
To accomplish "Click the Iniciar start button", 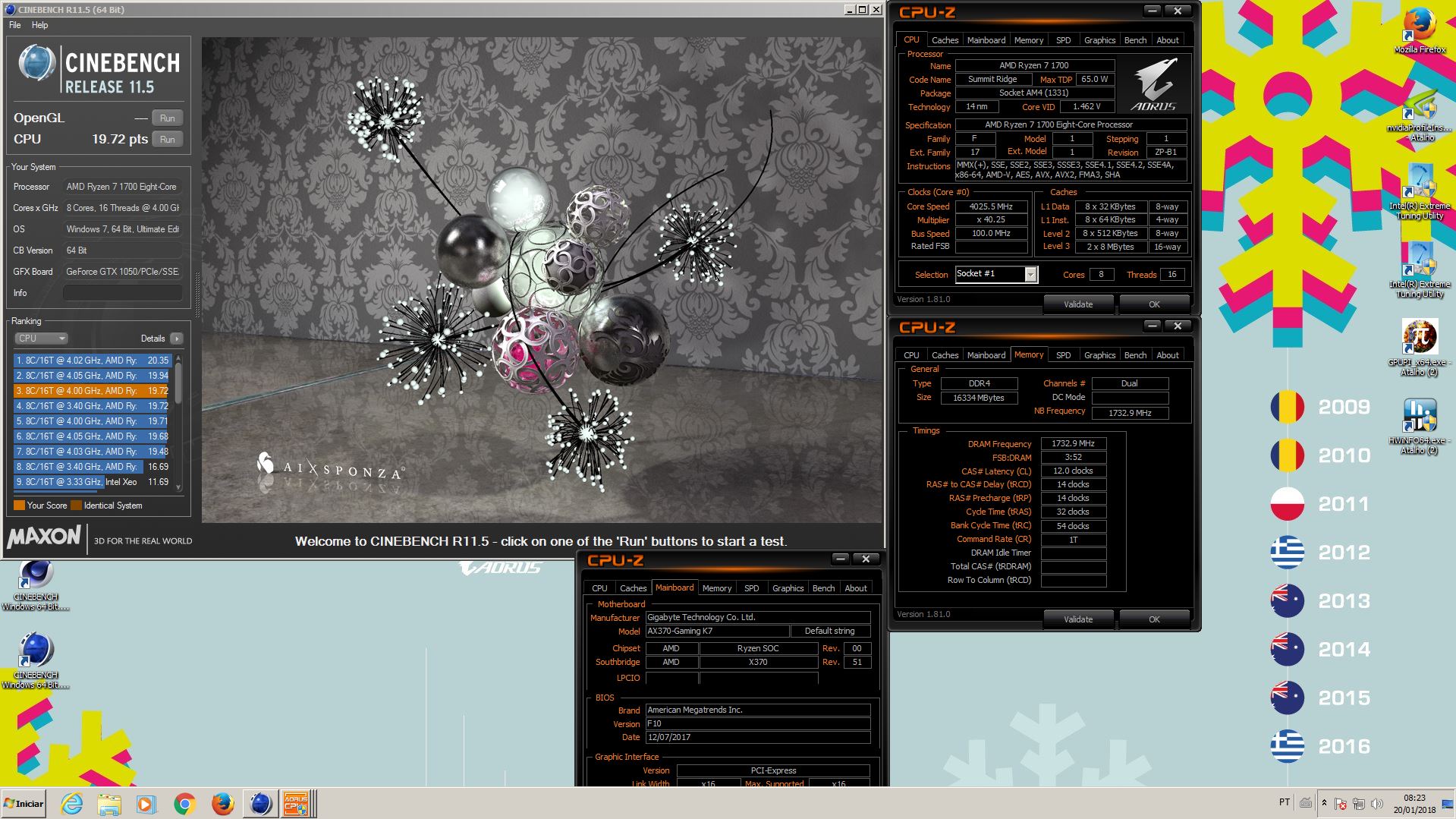I will click(x=24, y=803).
